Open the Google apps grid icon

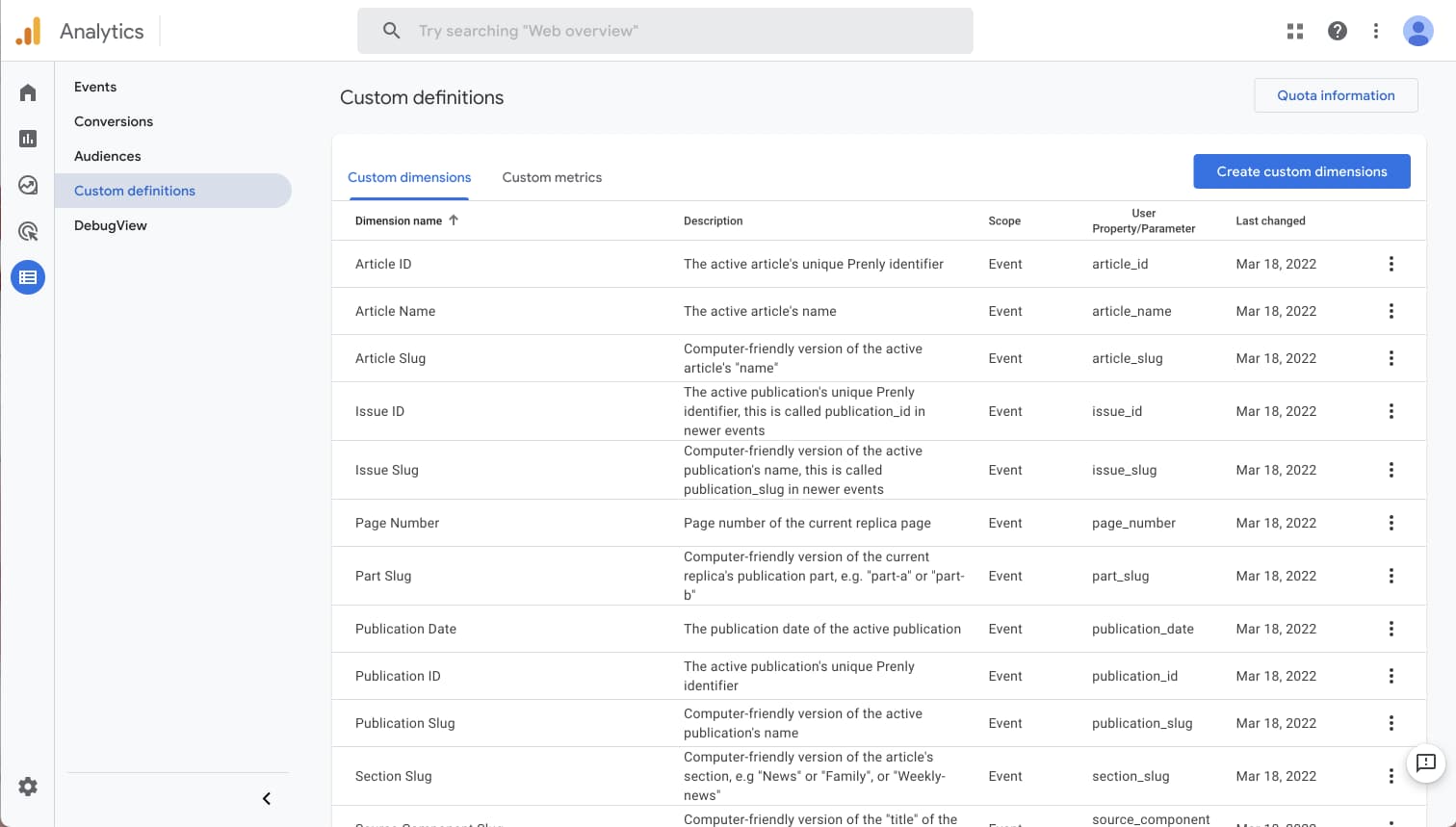(1295, 31)
